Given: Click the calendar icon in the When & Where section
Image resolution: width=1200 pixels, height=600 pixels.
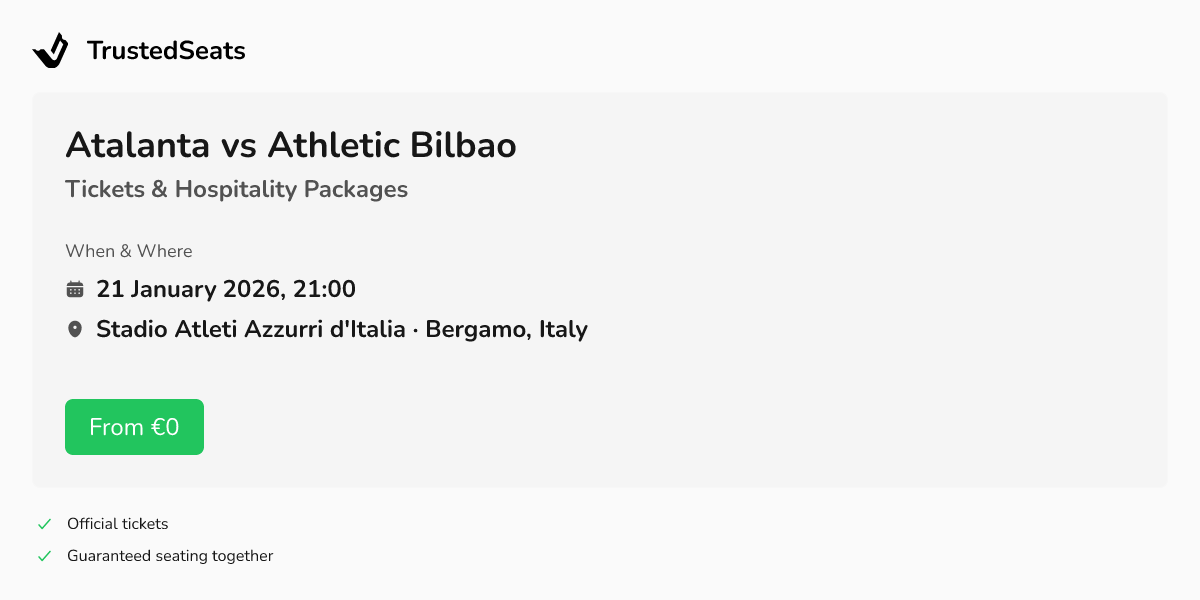Looking at the screenshot, I should pos(75,289).
